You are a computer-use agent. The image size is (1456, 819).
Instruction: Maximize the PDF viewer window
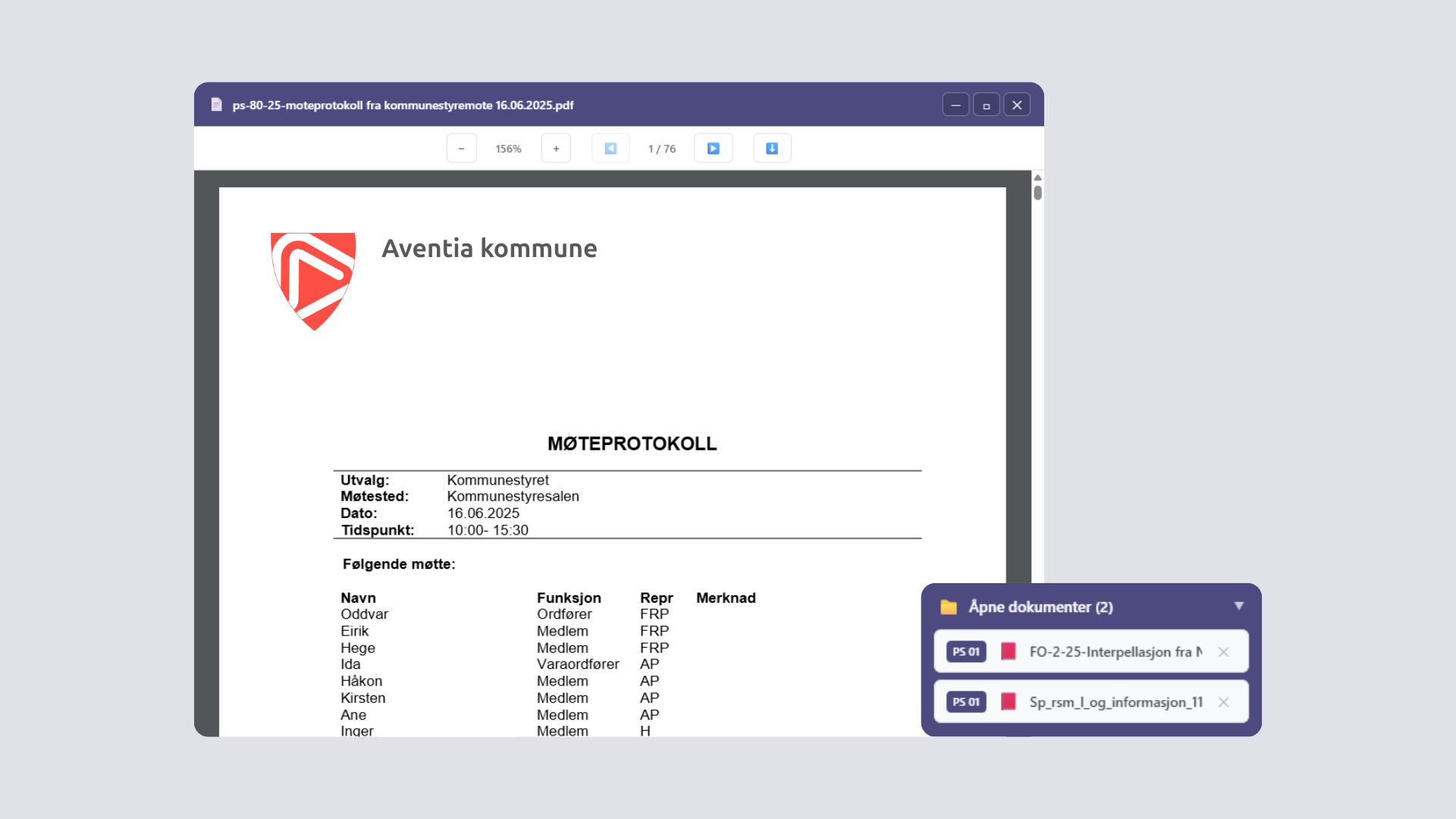pos(986,105)
